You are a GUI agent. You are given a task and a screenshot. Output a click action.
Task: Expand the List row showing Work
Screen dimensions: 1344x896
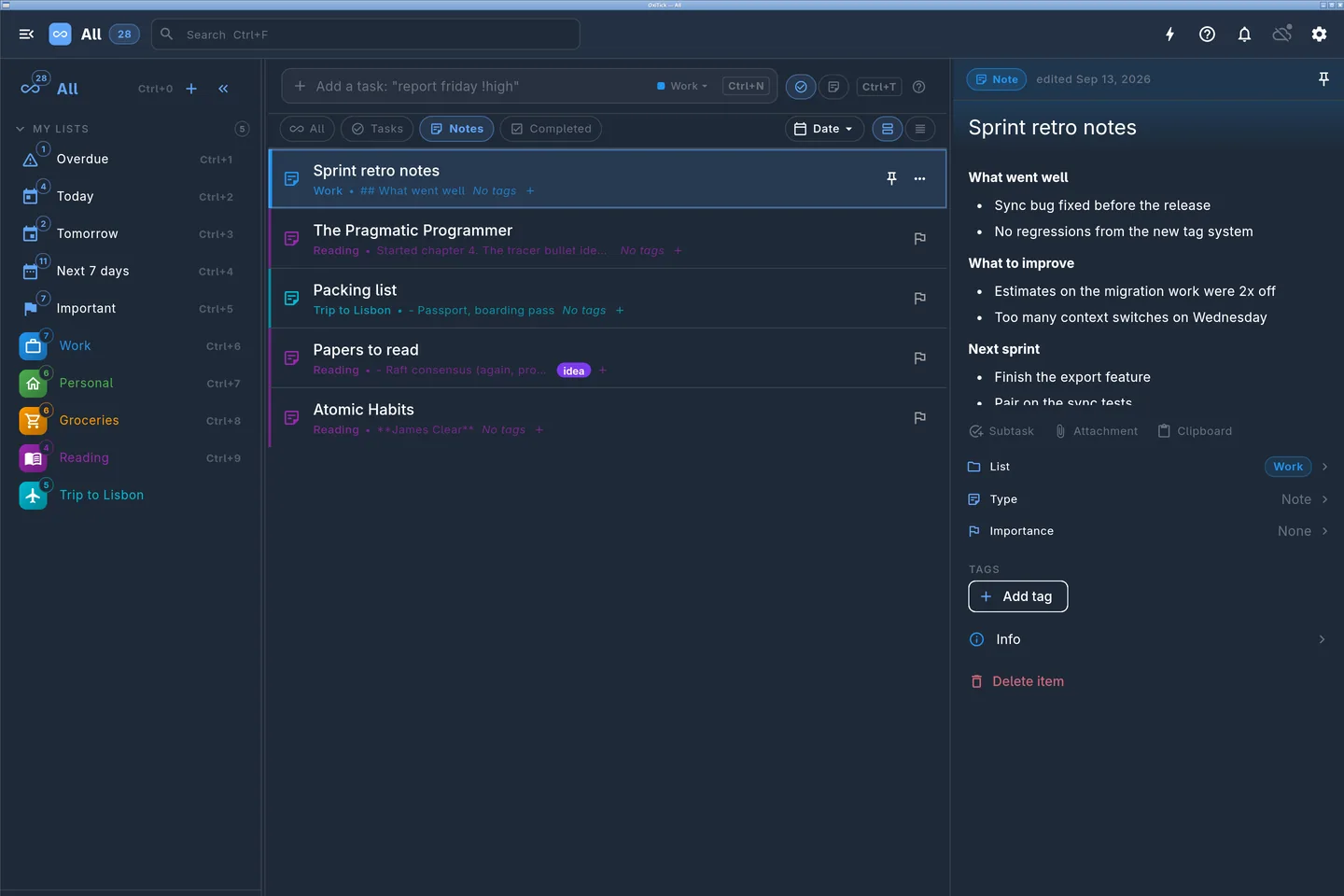(1147, 467)
